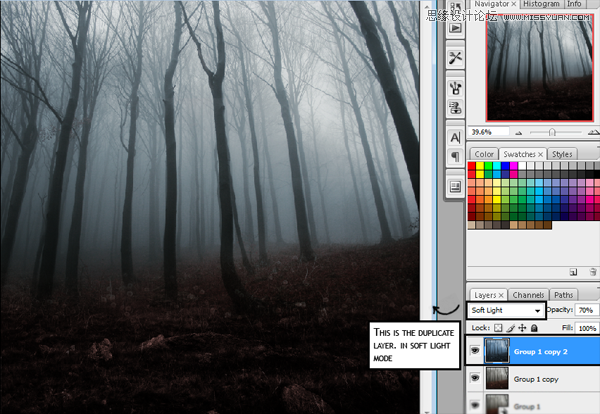Switch to the Channels tab
This screenshot has height=414, width=600.
(x=528, y=295)
